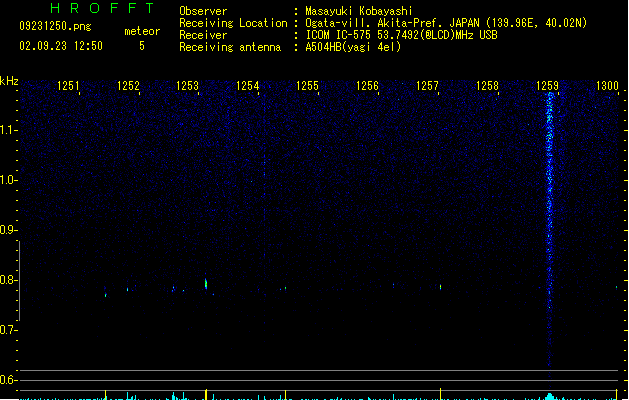Select the file name 09231250.png

pyautogui.click(x=55, y=26)
